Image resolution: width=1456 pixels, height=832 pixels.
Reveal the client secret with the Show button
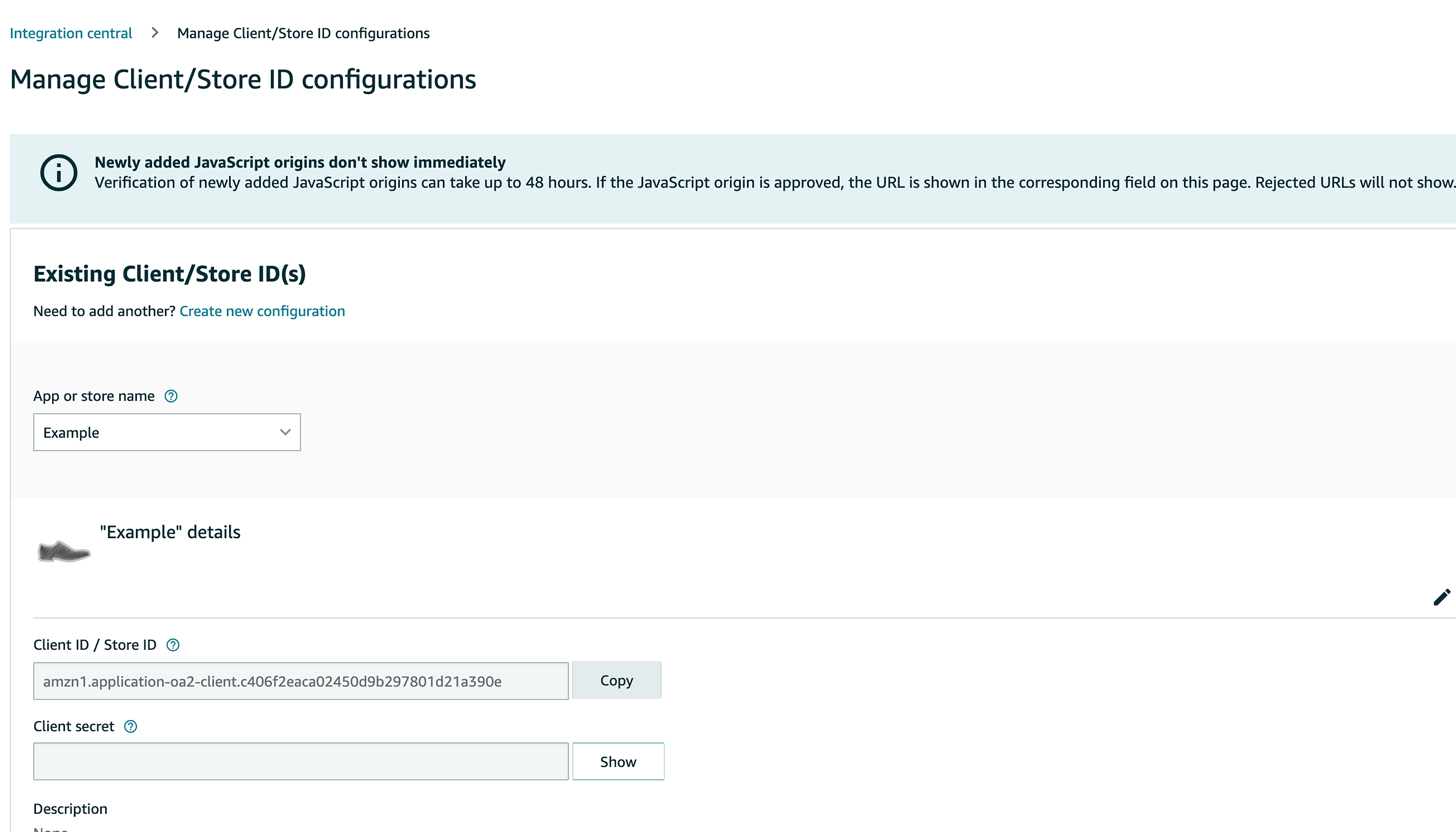[618, 762]
